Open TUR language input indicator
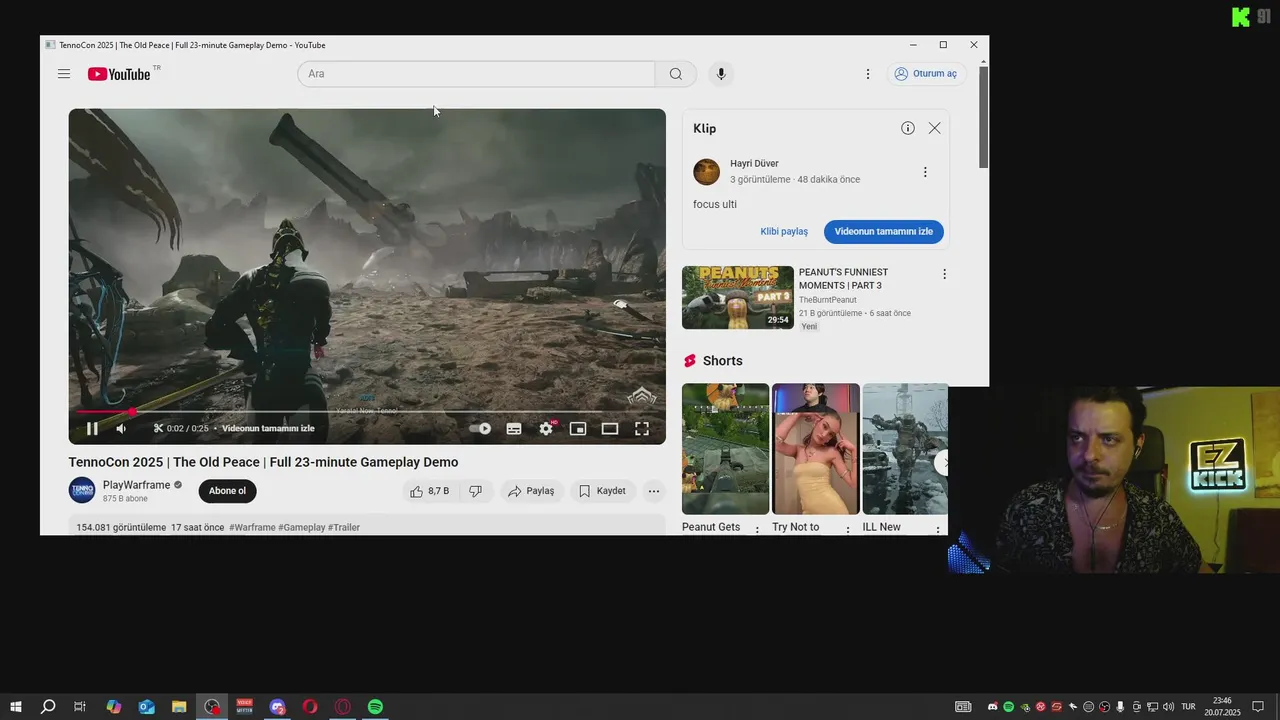 1188,707
